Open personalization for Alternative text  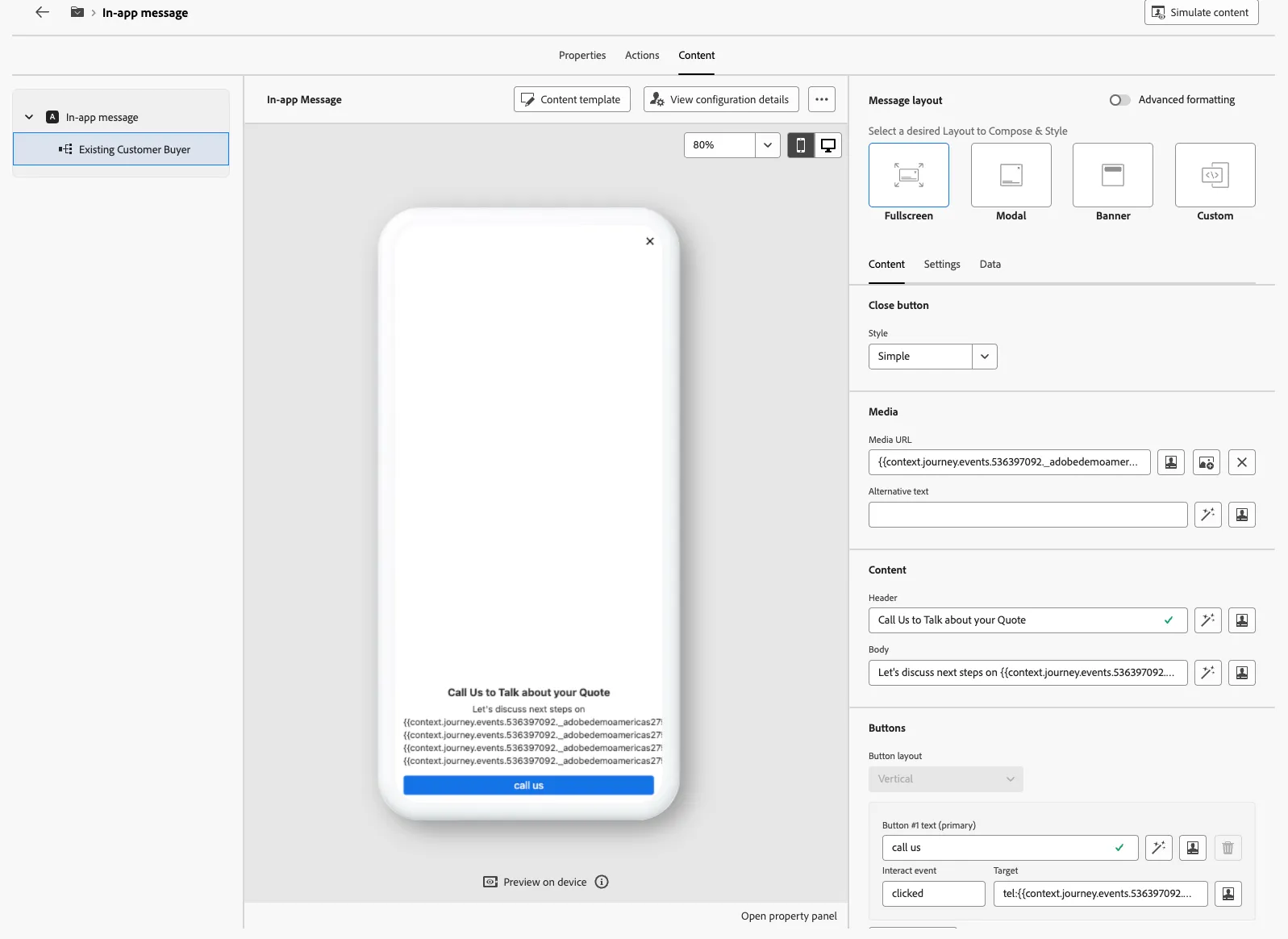[x=1242, y=515]
